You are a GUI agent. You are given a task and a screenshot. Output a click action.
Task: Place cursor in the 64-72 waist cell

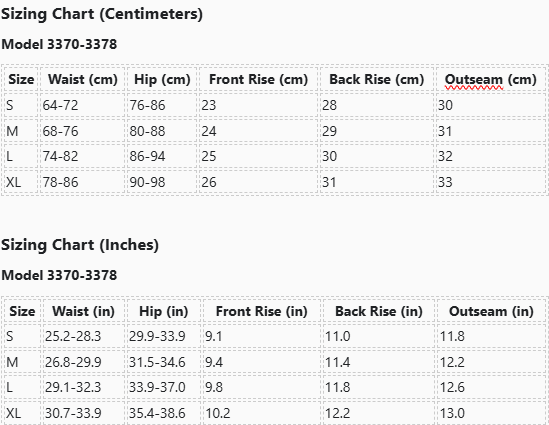coord(83,105)
